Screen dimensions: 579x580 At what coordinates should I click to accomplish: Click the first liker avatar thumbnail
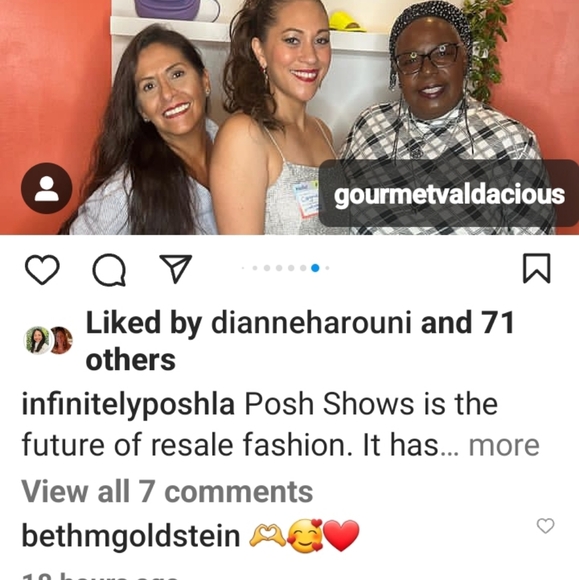[x=37, y=340]
